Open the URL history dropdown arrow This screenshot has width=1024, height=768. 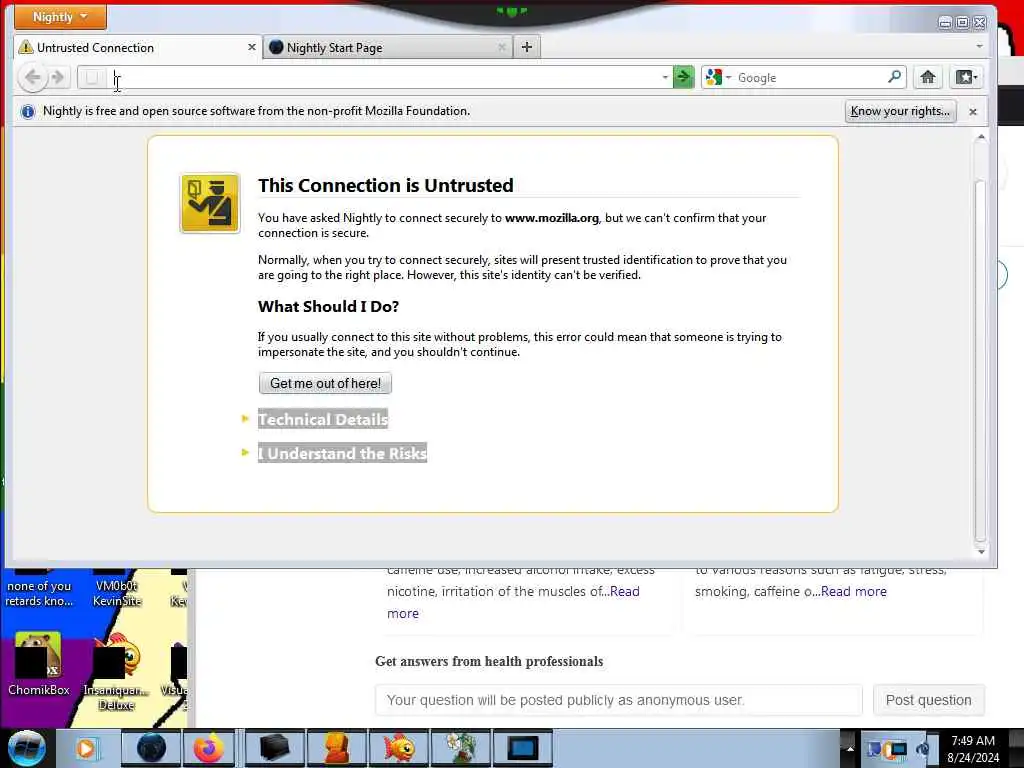tap(665, 78)
